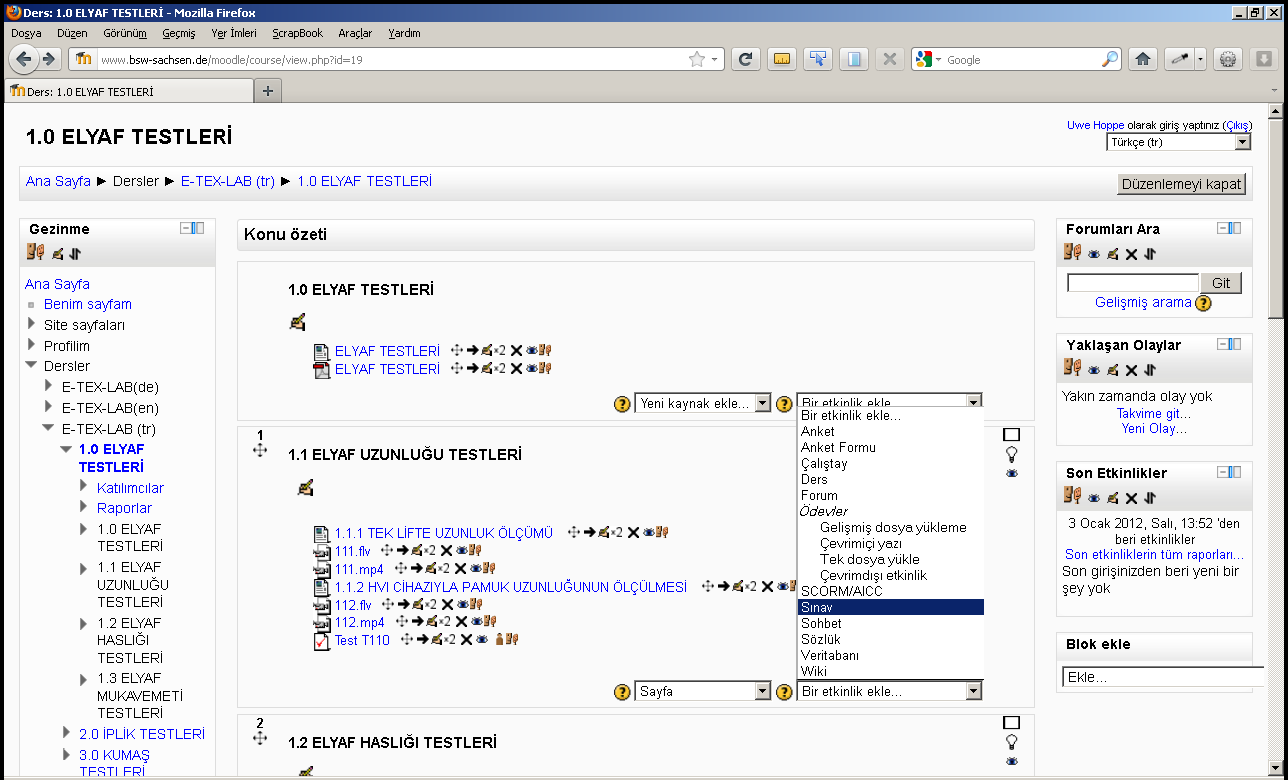Delete the 111.flv resource with its X icon

(x=446, y=550)
